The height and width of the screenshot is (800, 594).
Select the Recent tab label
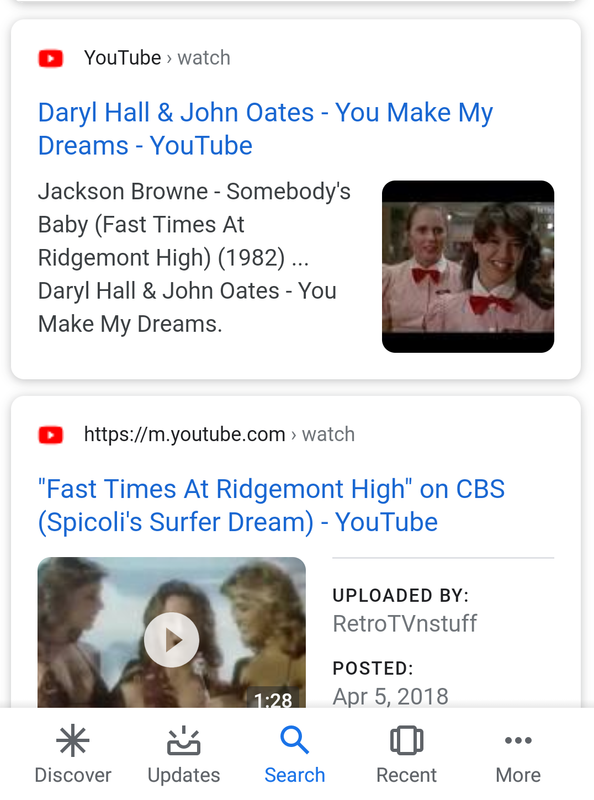406,775
